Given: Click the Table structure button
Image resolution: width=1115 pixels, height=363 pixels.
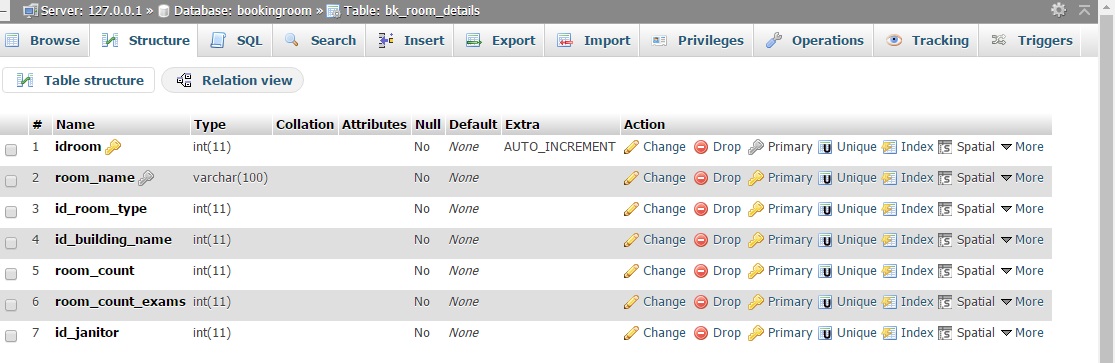Looking at the screenshot, I should (x=79, y=80).
